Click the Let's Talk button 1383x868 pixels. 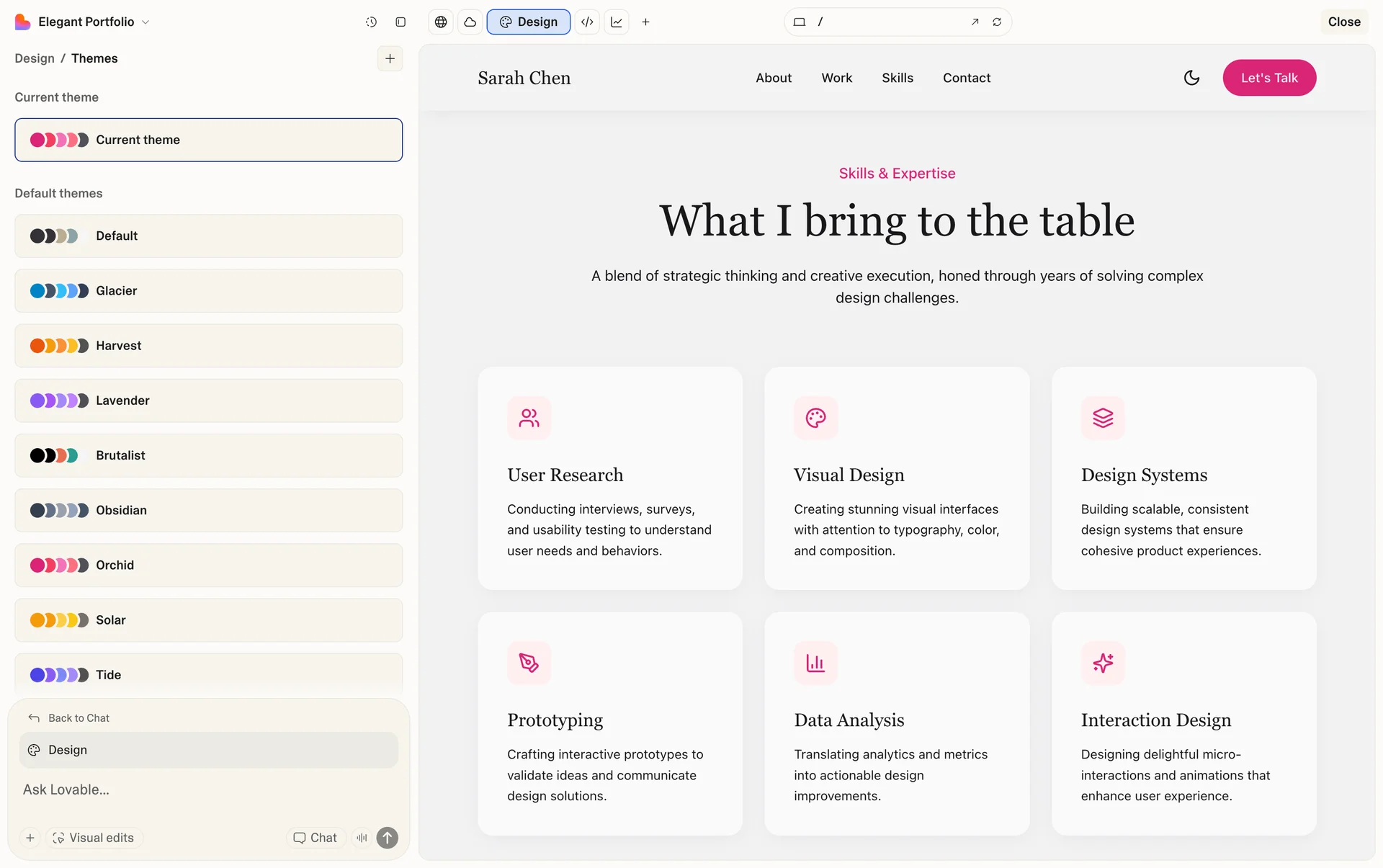coord(1269,78)
